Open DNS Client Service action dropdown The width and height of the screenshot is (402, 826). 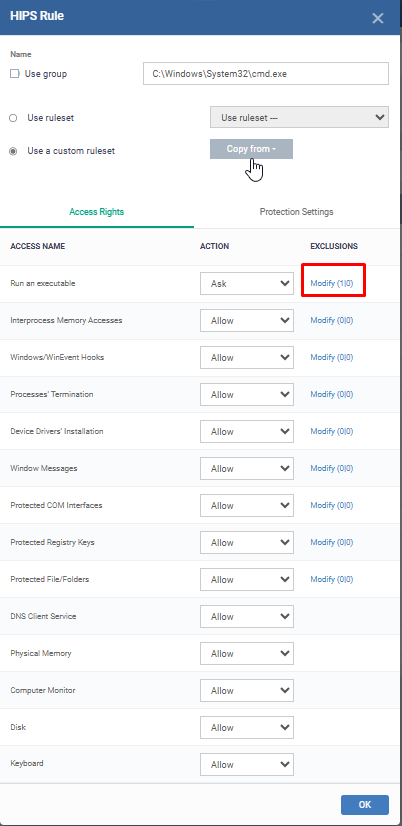click(247, 616)
